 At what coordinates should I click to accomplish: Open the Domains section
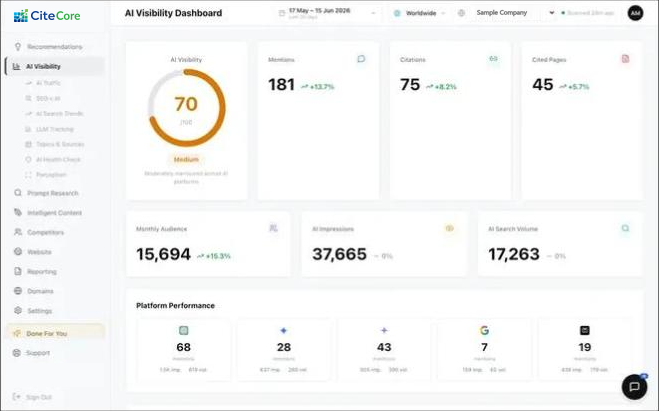pyautogui.click(x=55, y=291)
